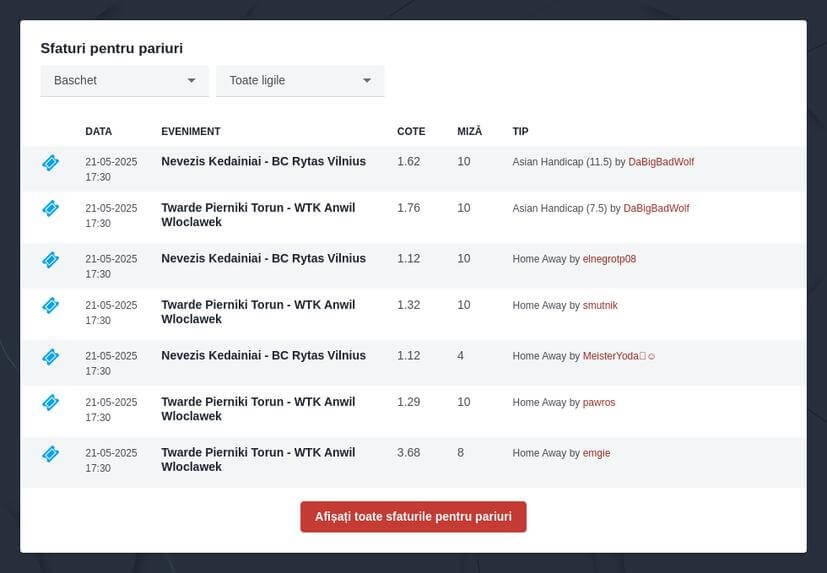Screen dimensions: 827x573
Task: Open first Nevezis Kedainiai - BC Rytas Vilnius event
Action: click(x=264, y=161)
